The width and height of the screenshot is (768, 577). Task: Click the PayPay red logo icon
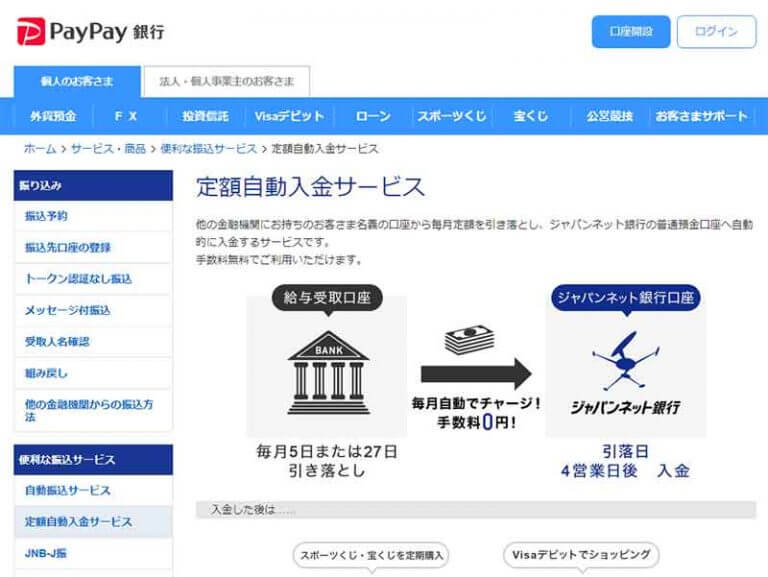tap(31, 31)
